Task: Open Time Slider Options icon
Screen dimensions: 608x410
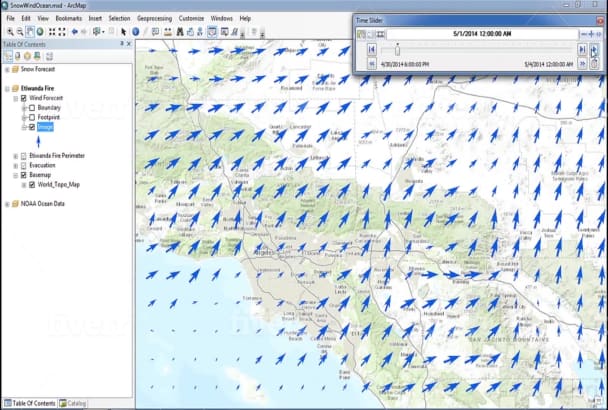Action: (x=371, y=34)
